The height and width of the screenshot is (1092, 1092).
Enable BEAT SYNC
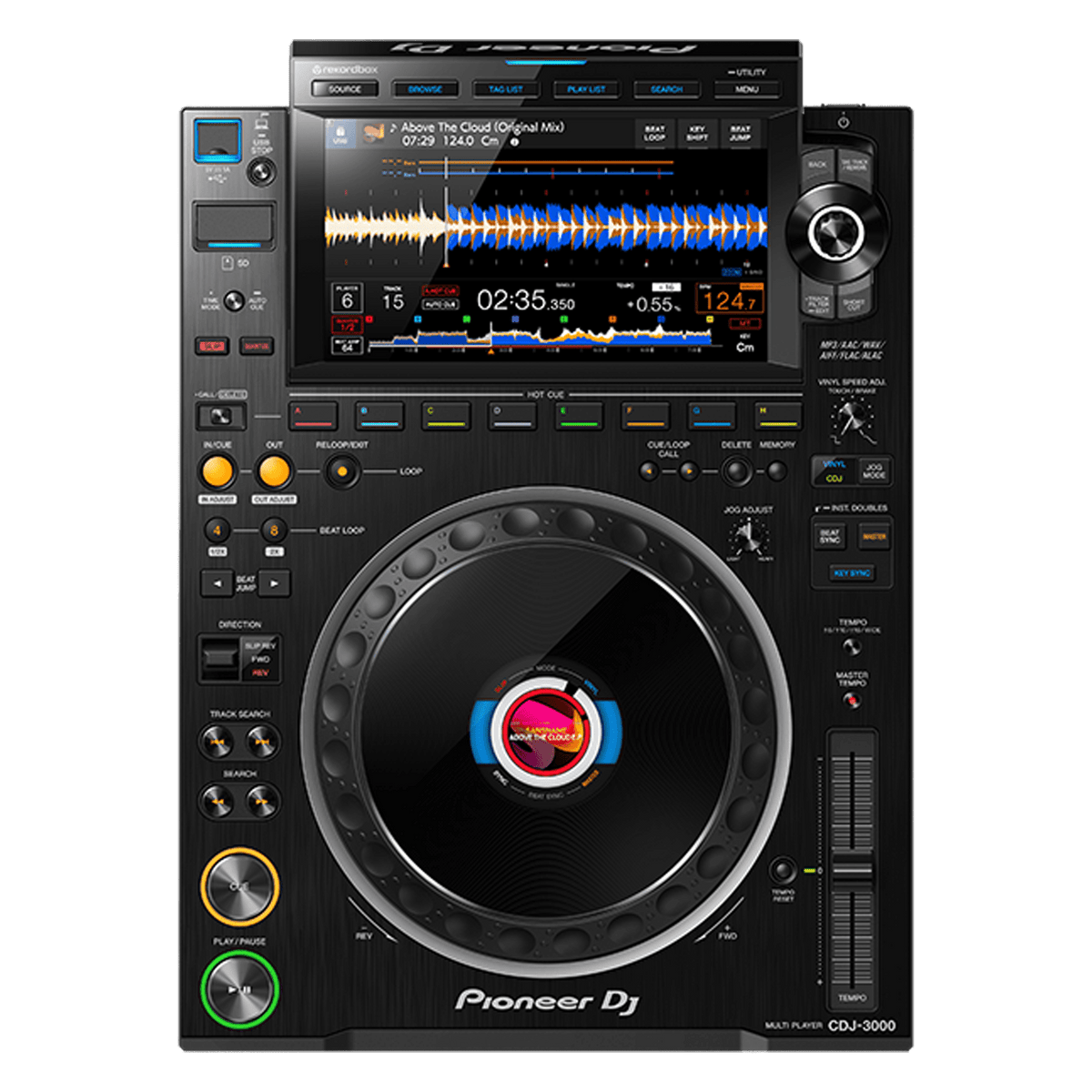[x=830, y=536]
